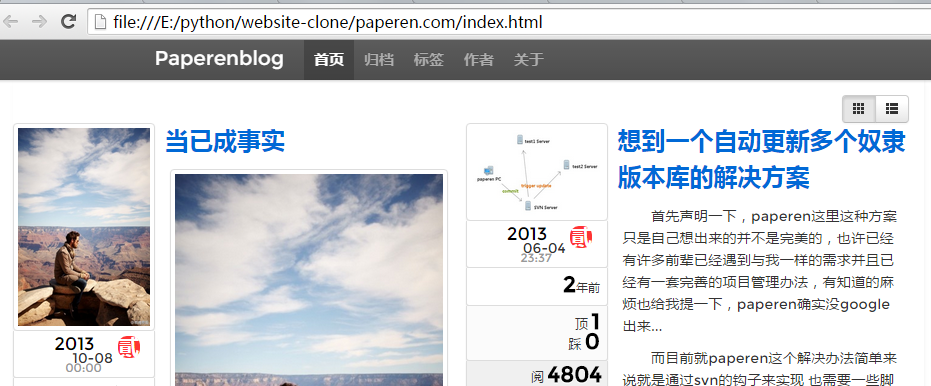This screenshot has height=386, width=931.
Task: Click the address bar URL field
Action: coord(511,23)
